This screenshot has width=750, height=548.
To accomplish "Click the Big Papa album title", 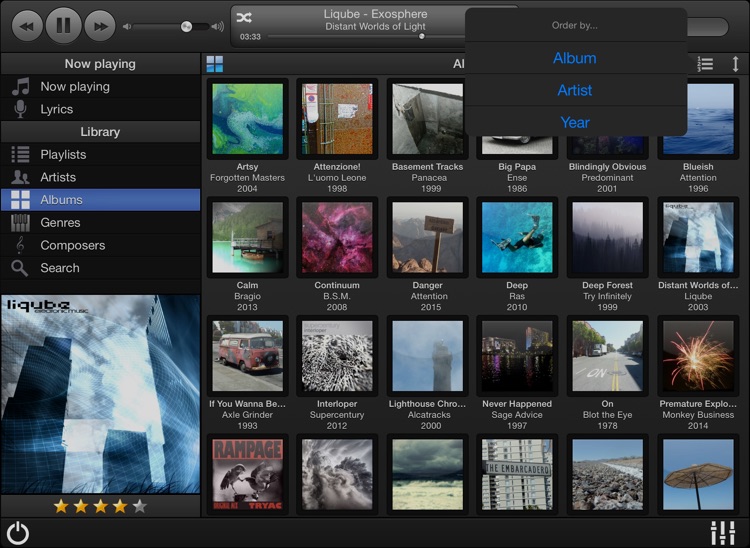I will [517, 167].
